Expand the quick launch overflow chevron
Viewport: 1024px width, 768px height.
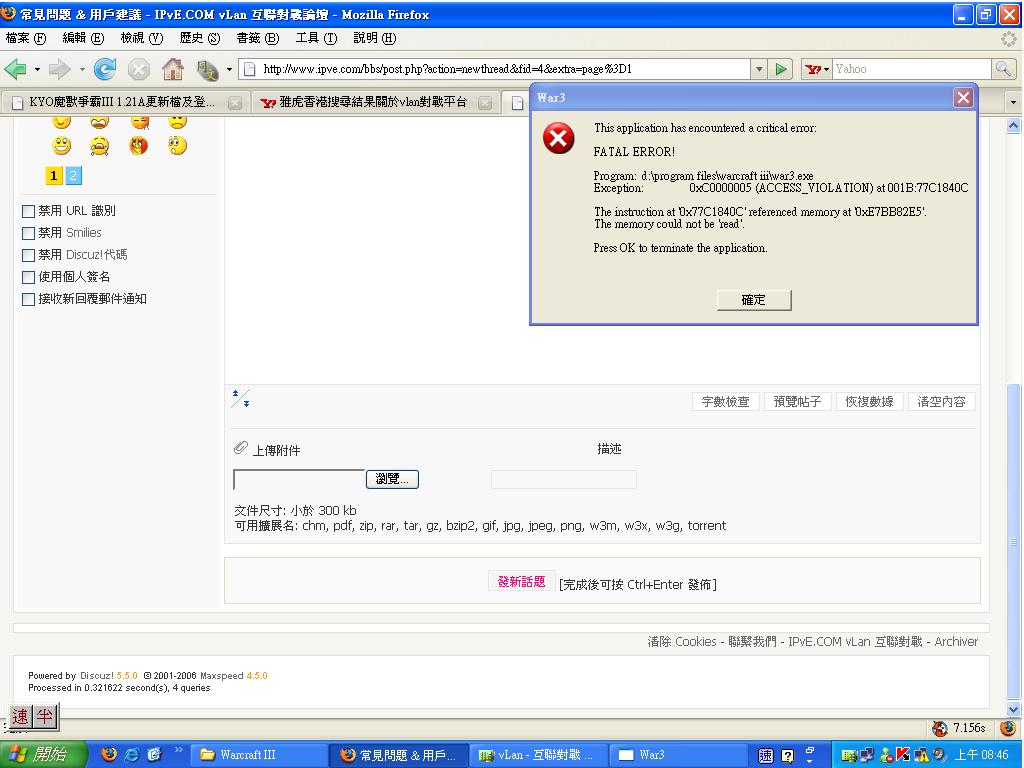point(178,750)
